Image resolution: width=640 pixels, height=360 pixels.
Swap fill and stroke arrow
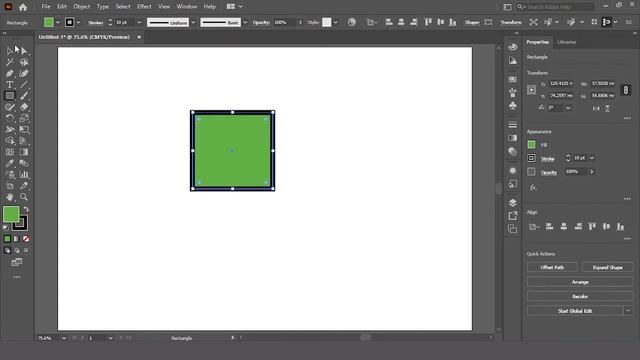coord(26,209)
